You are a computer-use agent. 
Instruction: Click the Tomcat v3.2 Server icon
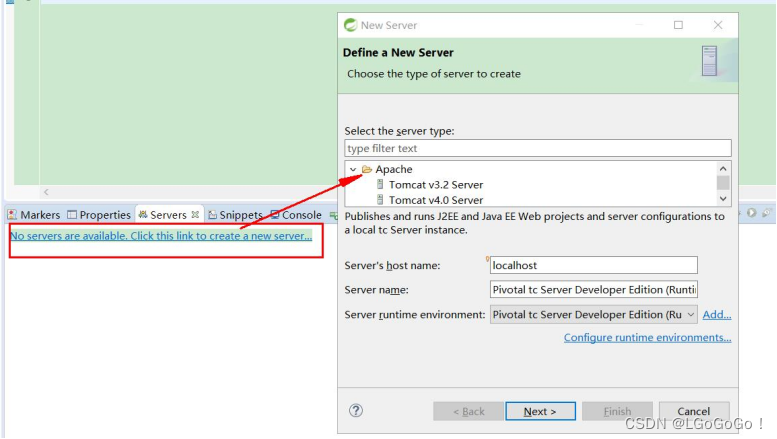(x=380, y=184)
